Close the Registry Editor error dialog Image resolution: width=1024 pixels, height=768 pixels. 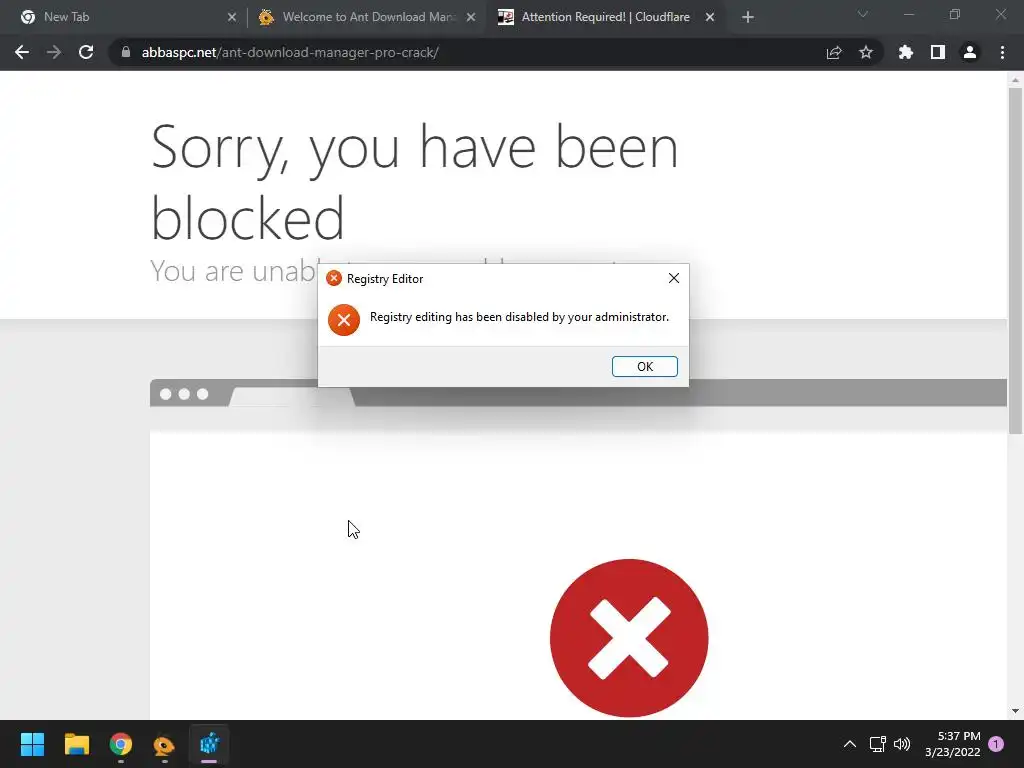(674, 278)
